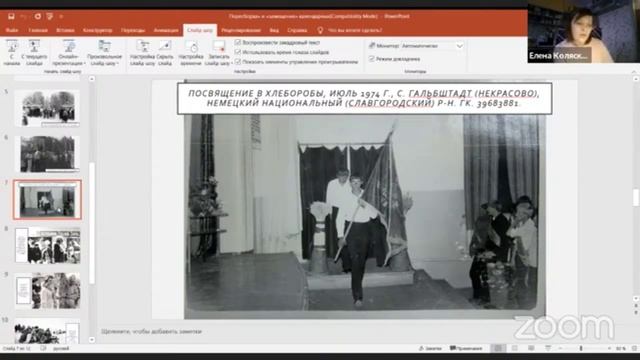Image resolution: width=640 pixels, height=360 pixels.
Task: Switch to Insert (Вставка) ribbon tab
Action: tap(65, 30)
